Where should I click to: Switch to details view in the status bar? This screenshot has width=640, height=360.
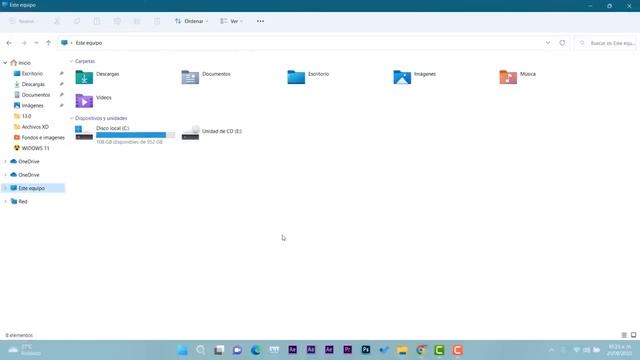point(624,335)
